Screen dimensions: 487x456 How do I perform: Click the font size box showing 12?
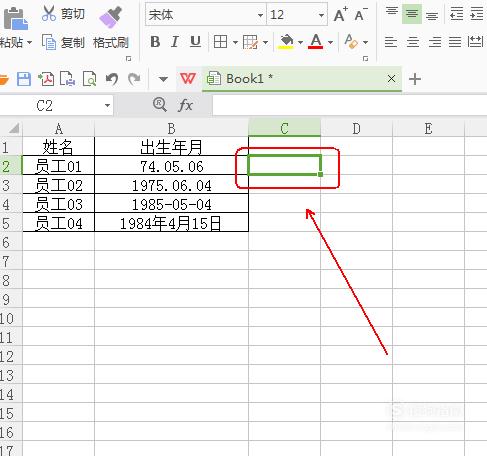(292, 15)
